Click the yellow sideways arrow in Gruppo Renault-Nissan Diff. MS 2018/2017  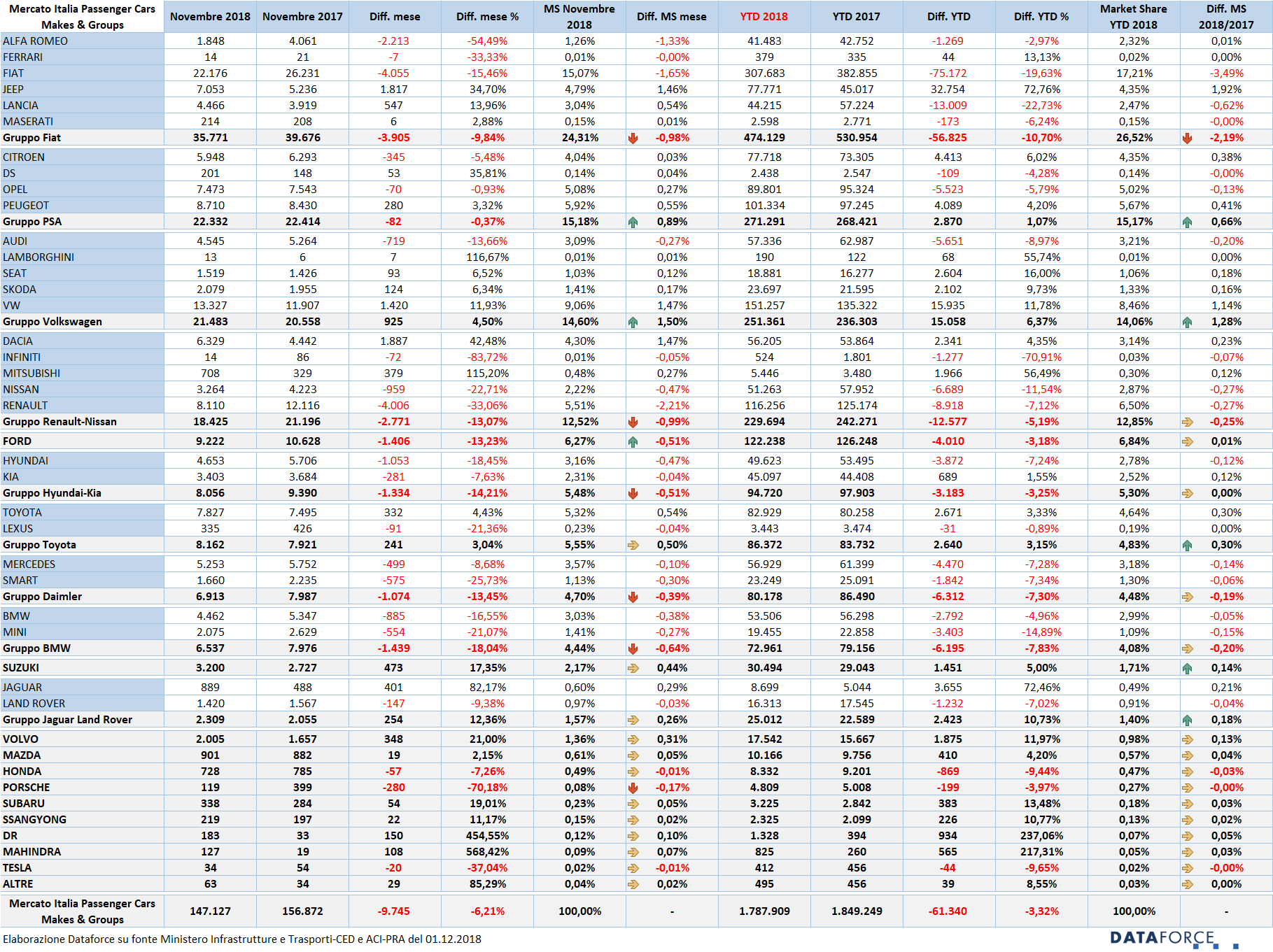[x=1187, y=422]
